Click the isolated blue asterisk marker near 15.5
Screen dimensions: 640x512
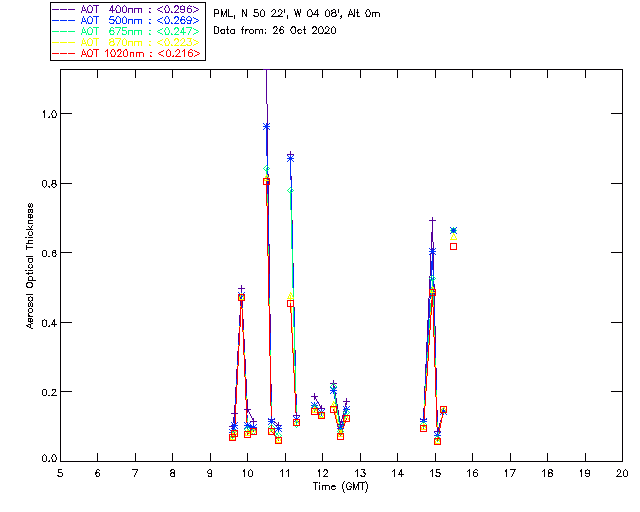453,230
